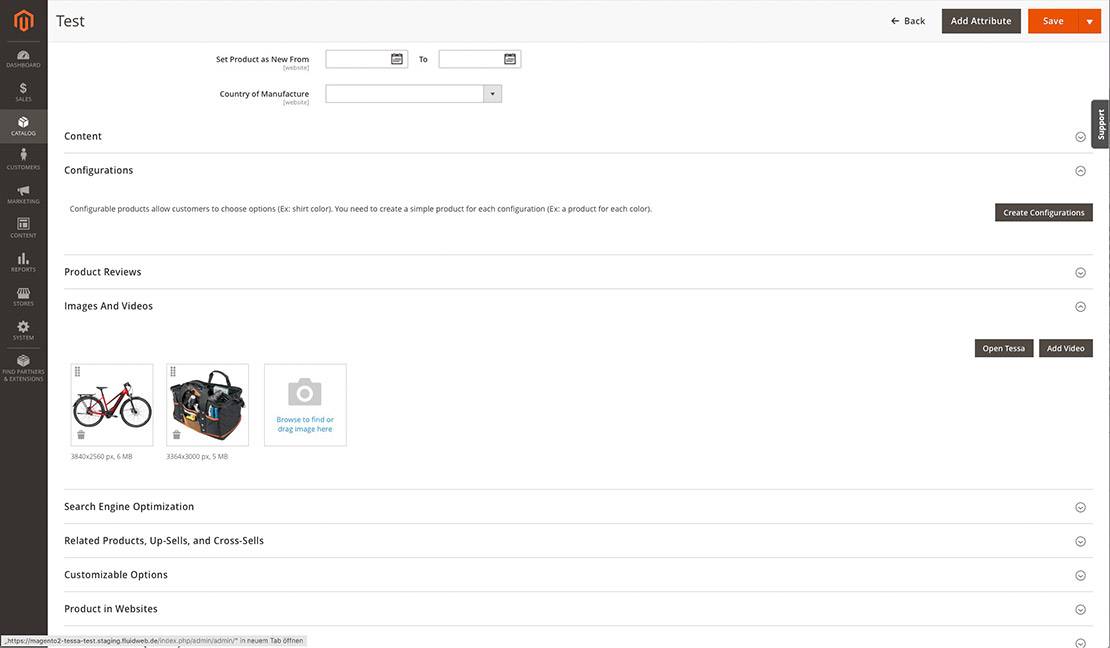Delete the bicycle image with trash icon
Screen dimensions: 1110x648
click(x=81, y=435)
